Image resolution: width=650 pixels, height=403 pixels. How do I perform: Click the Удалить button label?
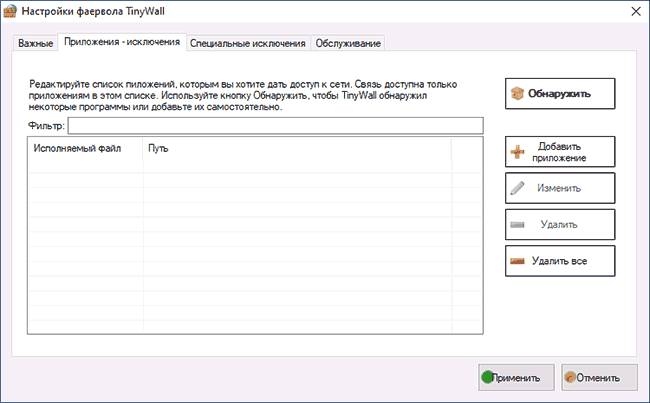click(559, 225)
